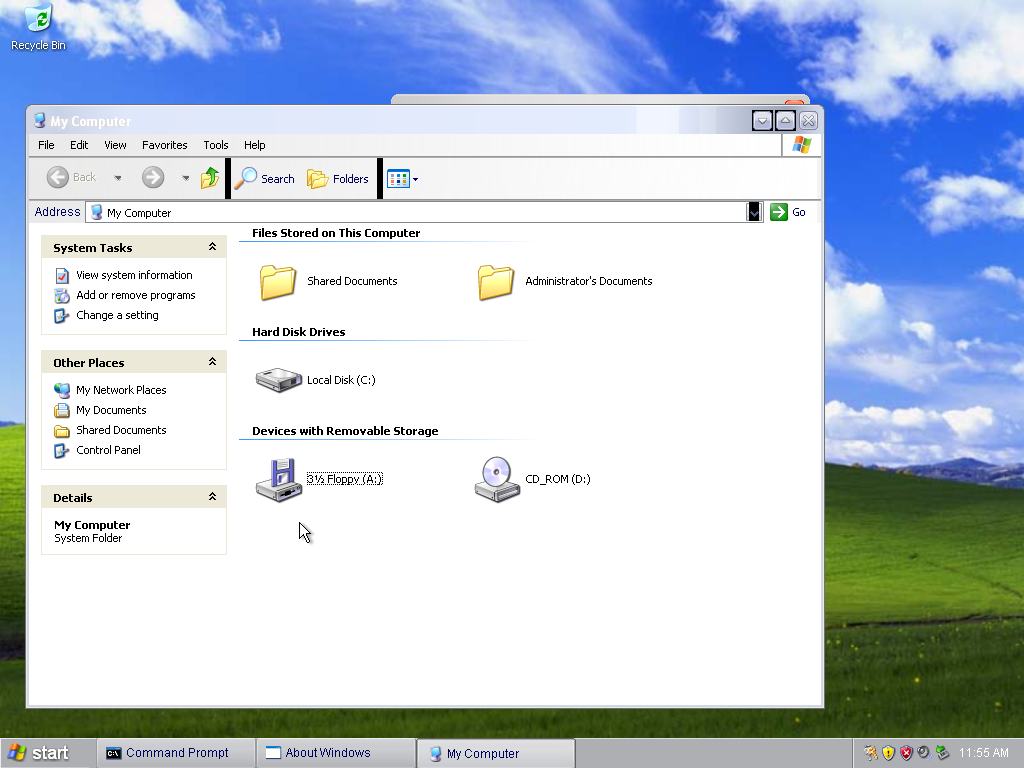
Task: Click the My Computer title bar icon
Action: click(40, 121)
